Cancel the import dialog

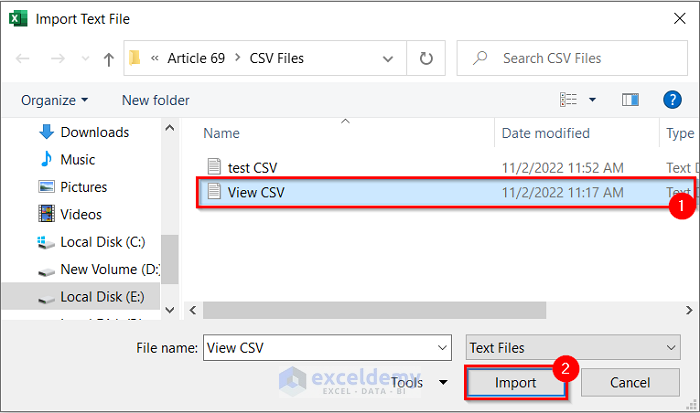pos(630,383)
